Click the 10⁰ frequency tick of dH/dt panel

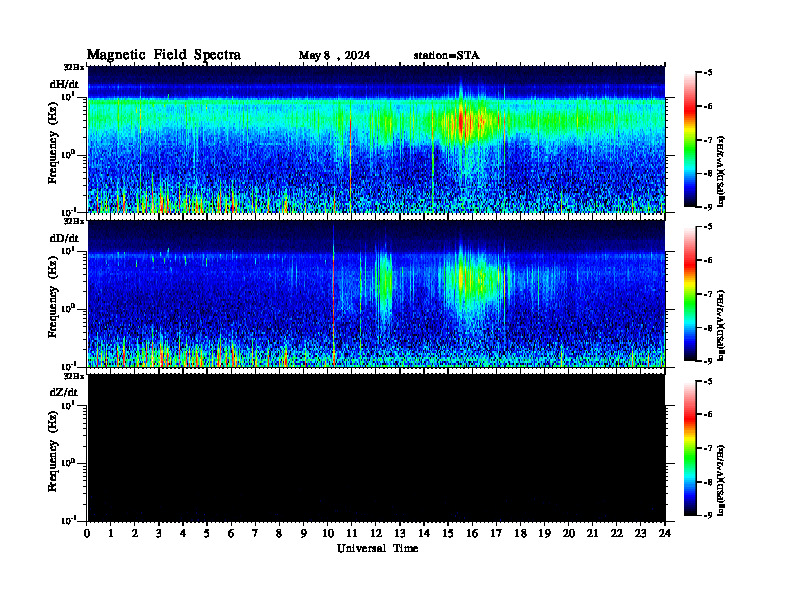pos(68,155)
